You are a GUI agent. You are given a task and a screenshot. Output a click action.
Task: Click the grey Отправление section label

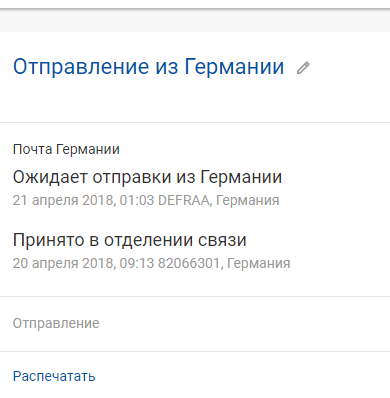pyautogui.click(x=56, y=323)
